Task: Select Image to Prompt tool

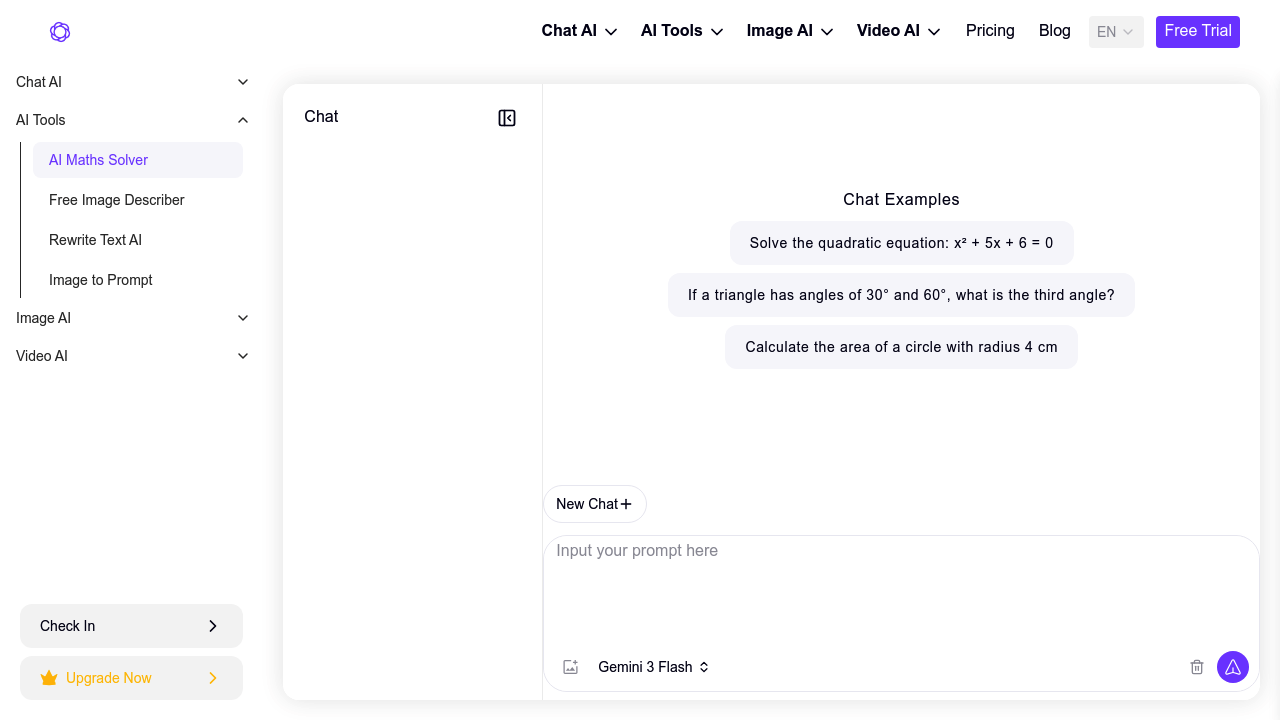Action: [x=100, y=280]
